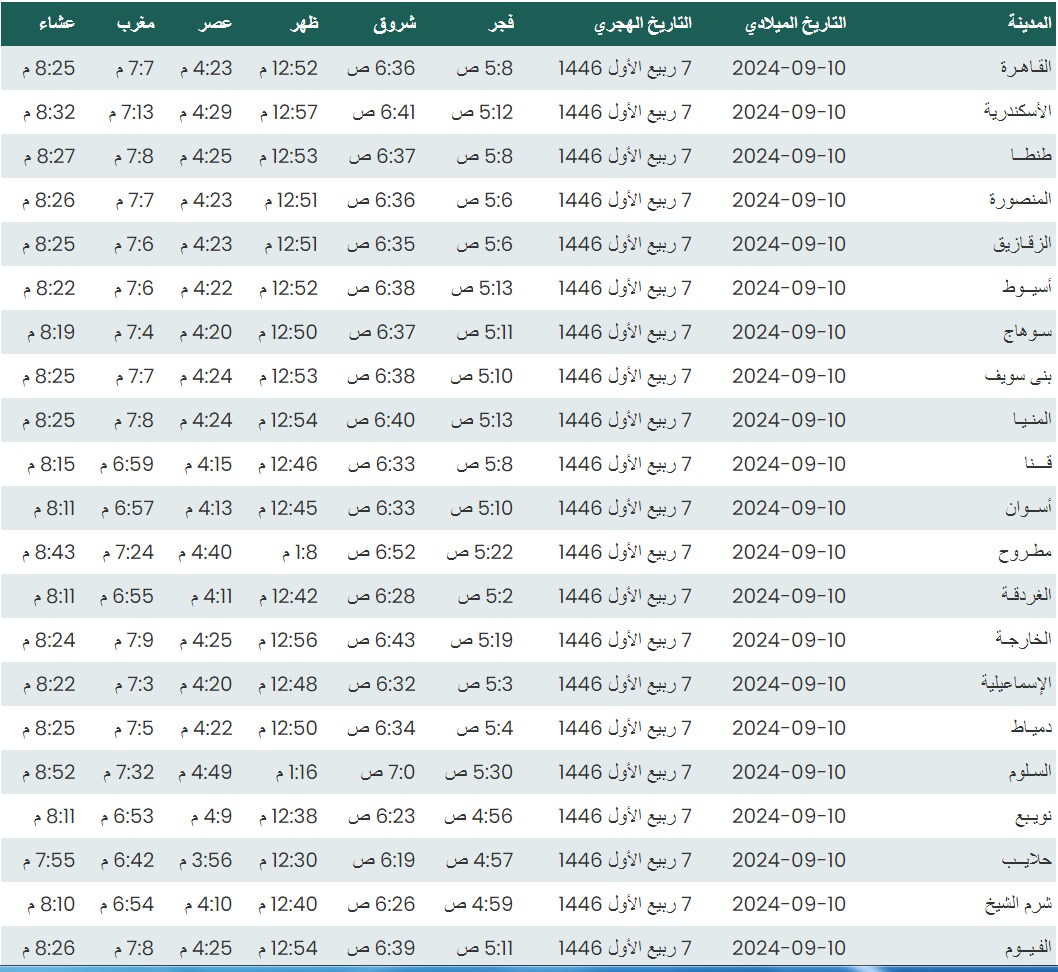This screenshot has height=972, width=1058.
Task: Click the التاريخ الميلادي column header
Action: (x=796, y=23)
